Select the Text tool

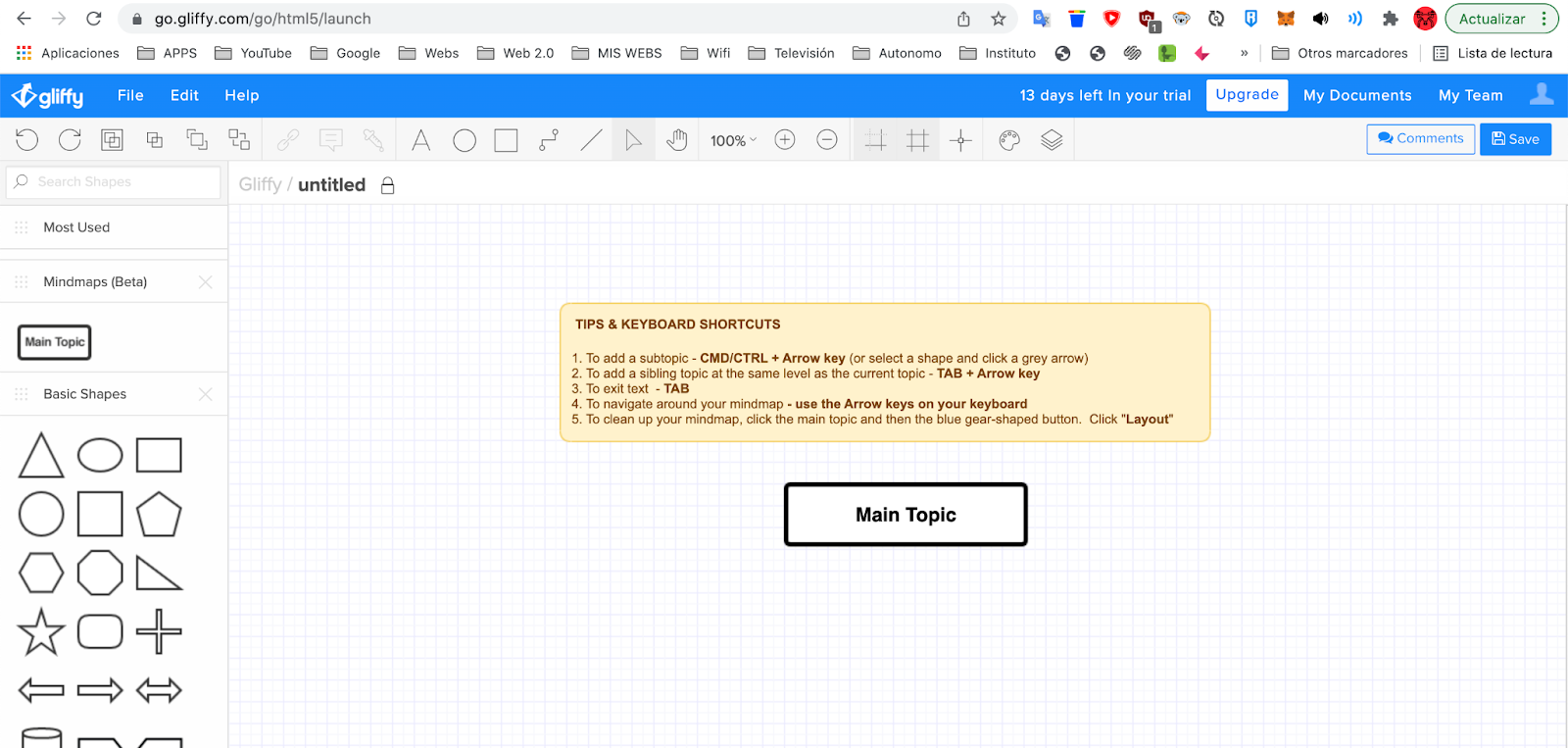421,140
